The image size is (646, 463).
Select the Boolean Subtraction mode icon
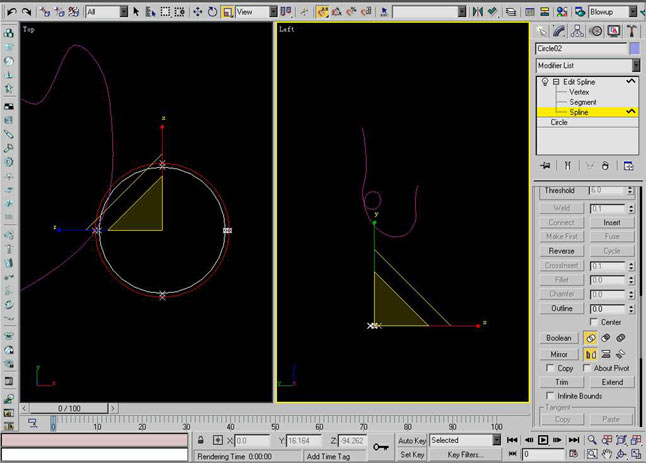(x=605, y=338)
